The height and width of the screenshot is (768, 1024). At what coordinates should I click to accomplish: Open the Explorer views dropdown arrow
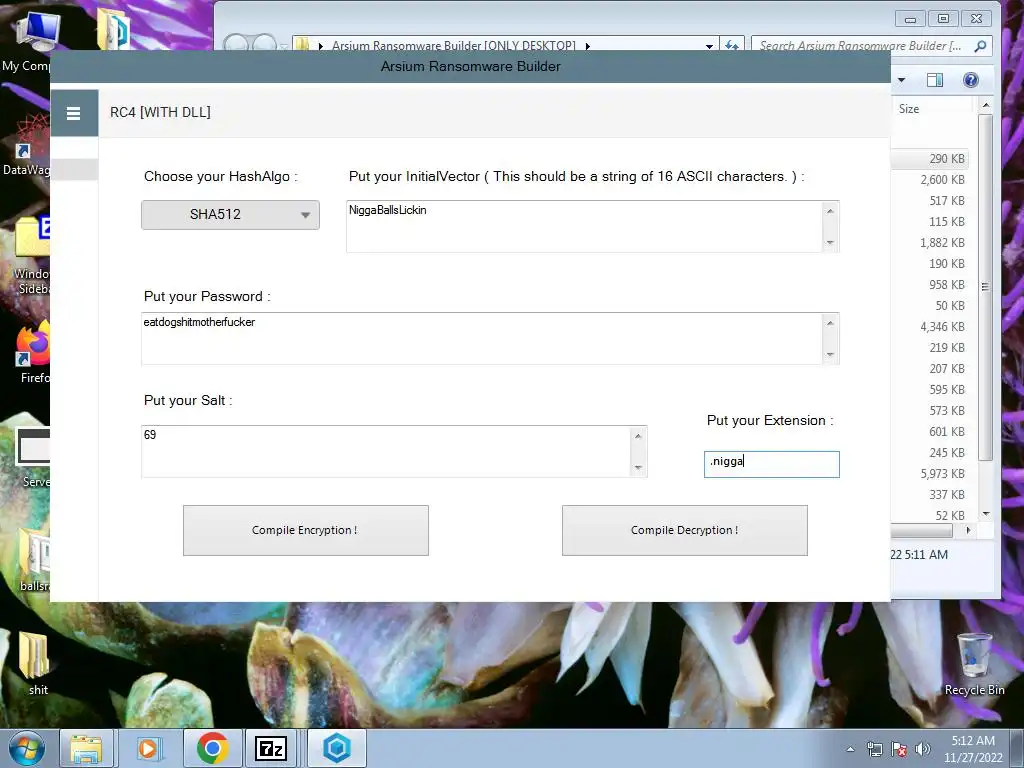point(901,80)
